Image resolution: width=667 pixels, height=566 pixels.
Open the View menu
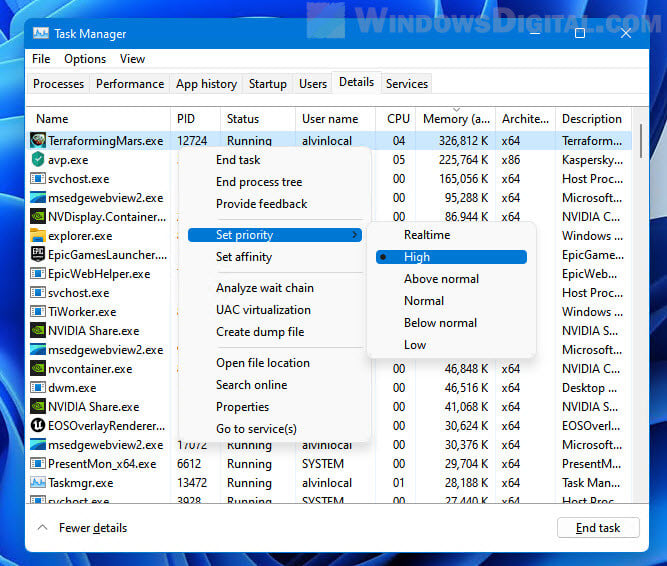[x=132, y=59]
